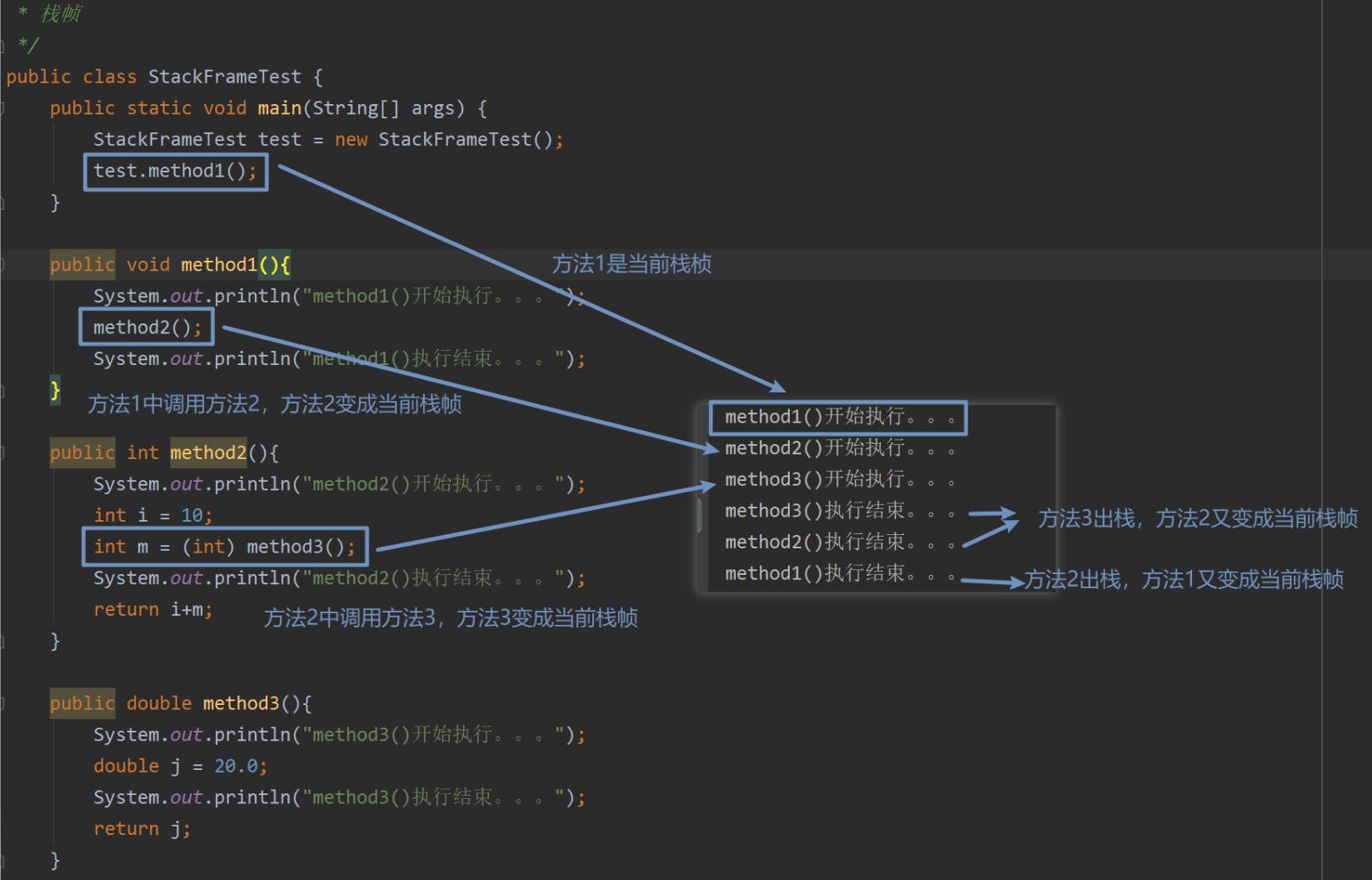Click console output line 'method1()执行结束'

point(840,573)
